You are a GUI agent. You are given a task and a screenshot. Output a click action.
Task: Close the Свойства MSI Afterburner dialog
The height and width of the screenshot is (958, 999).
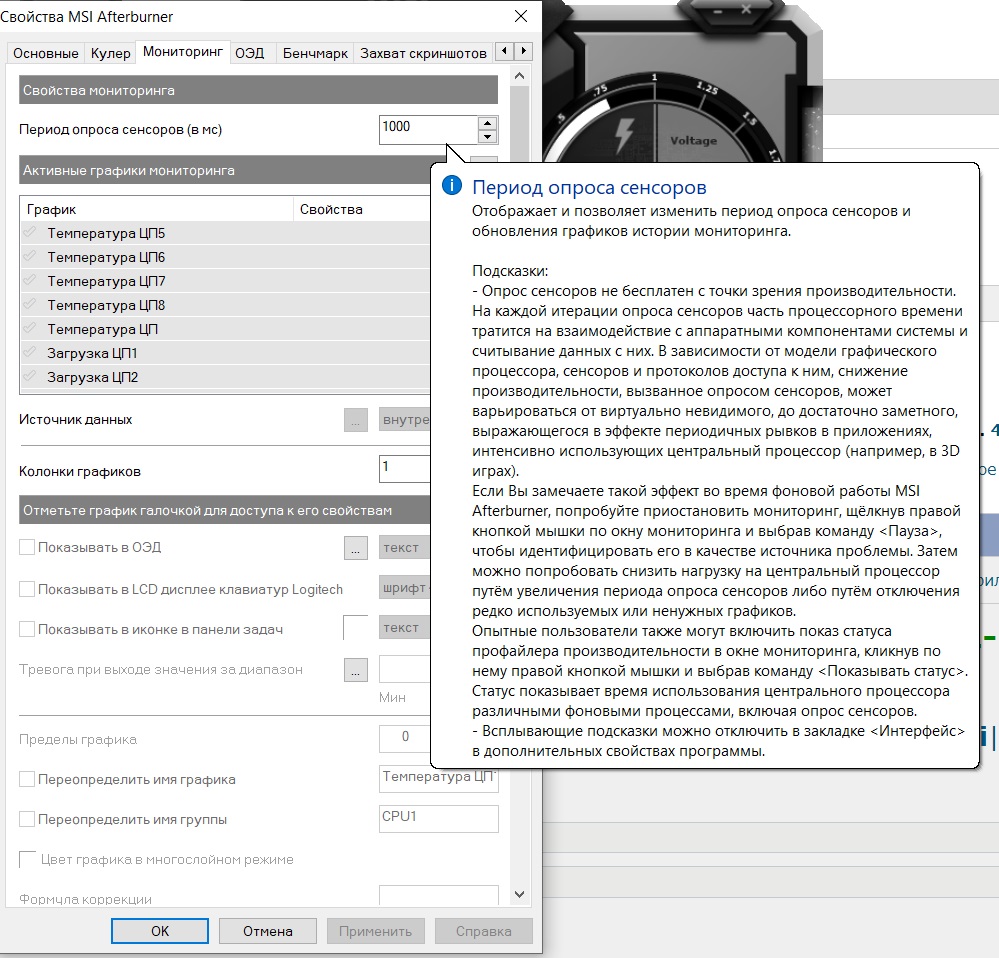[521, 17]
